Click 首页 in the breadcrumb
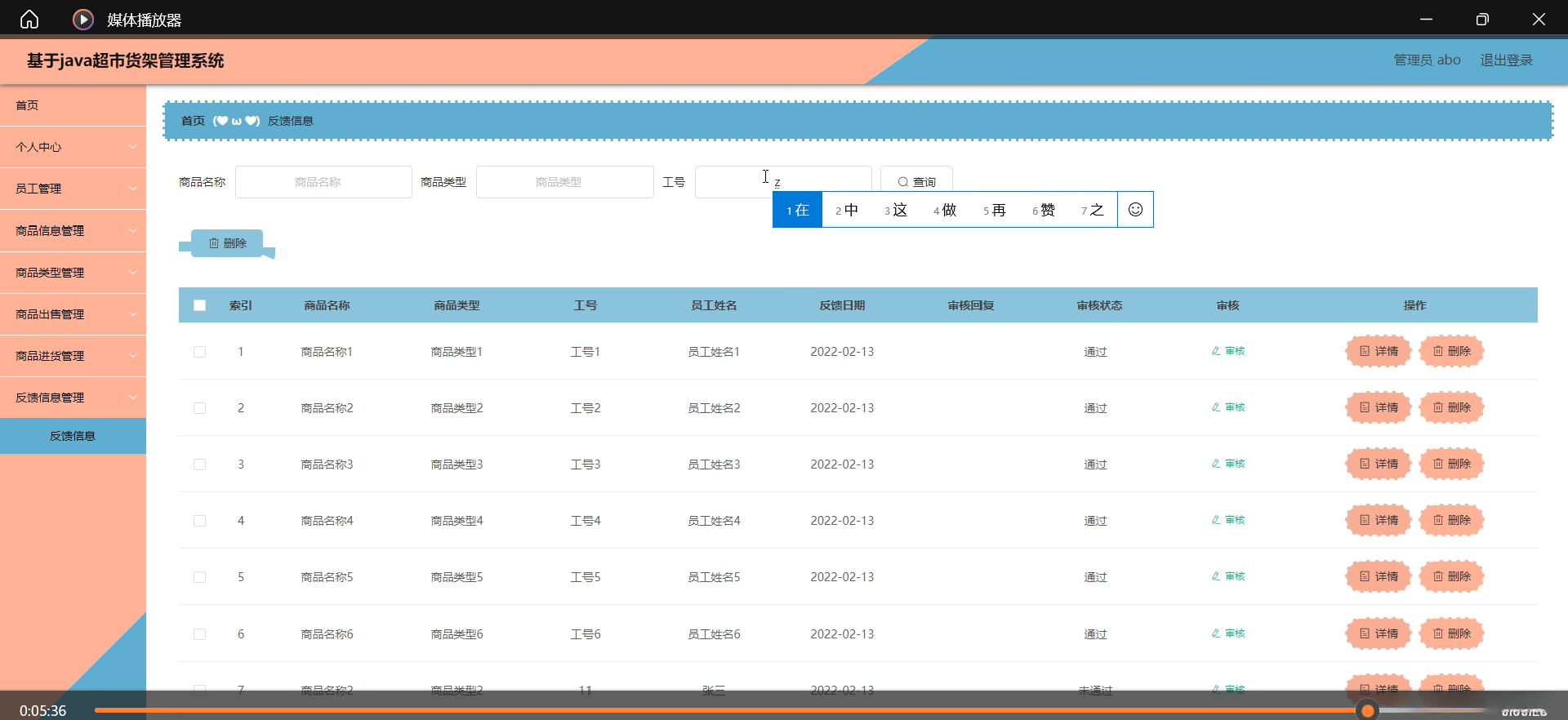Screen dimensions: 1568x720 click(193, 121)
